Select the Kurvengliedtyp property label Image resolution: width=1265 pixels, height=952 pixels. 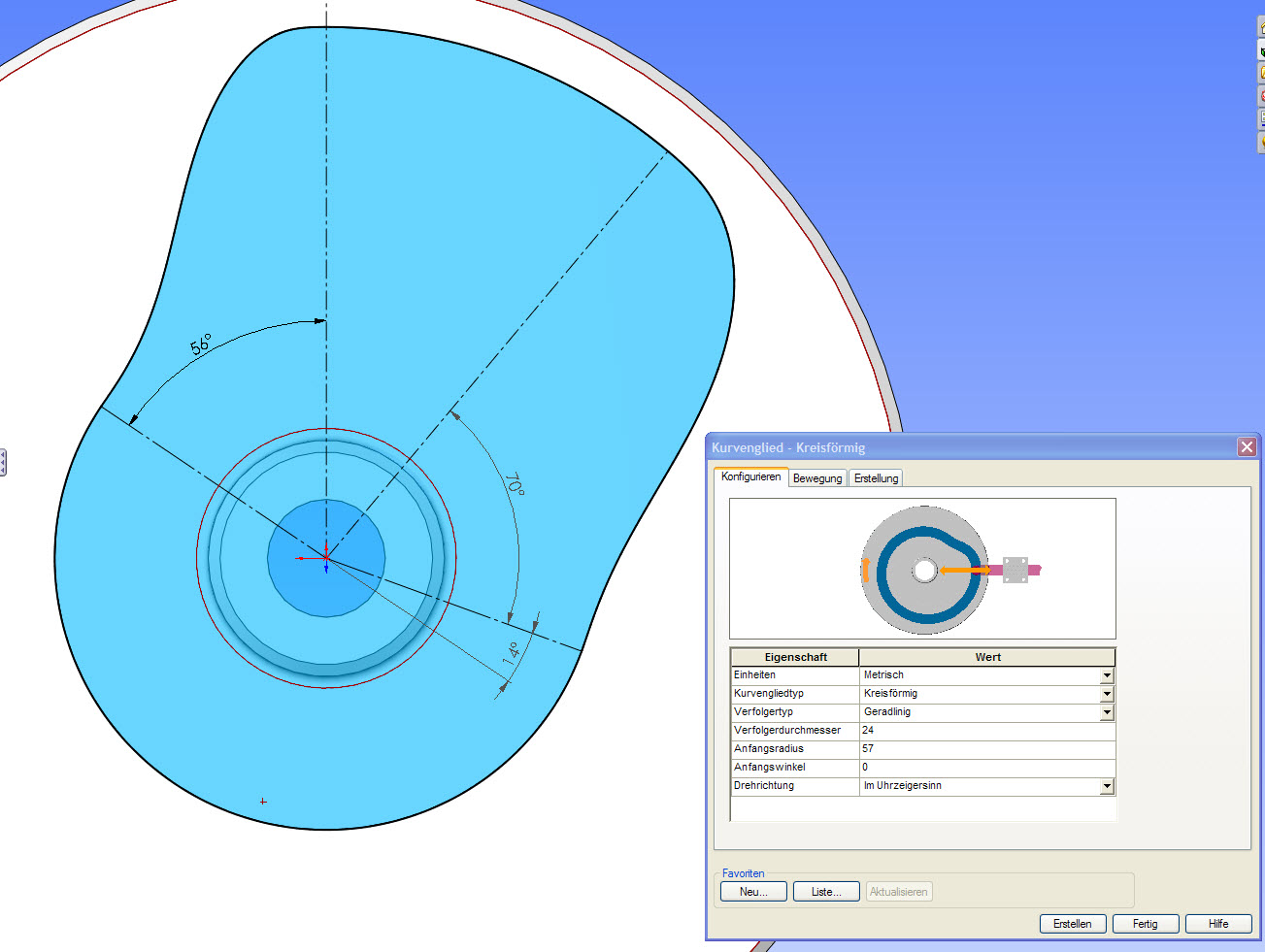768,694
